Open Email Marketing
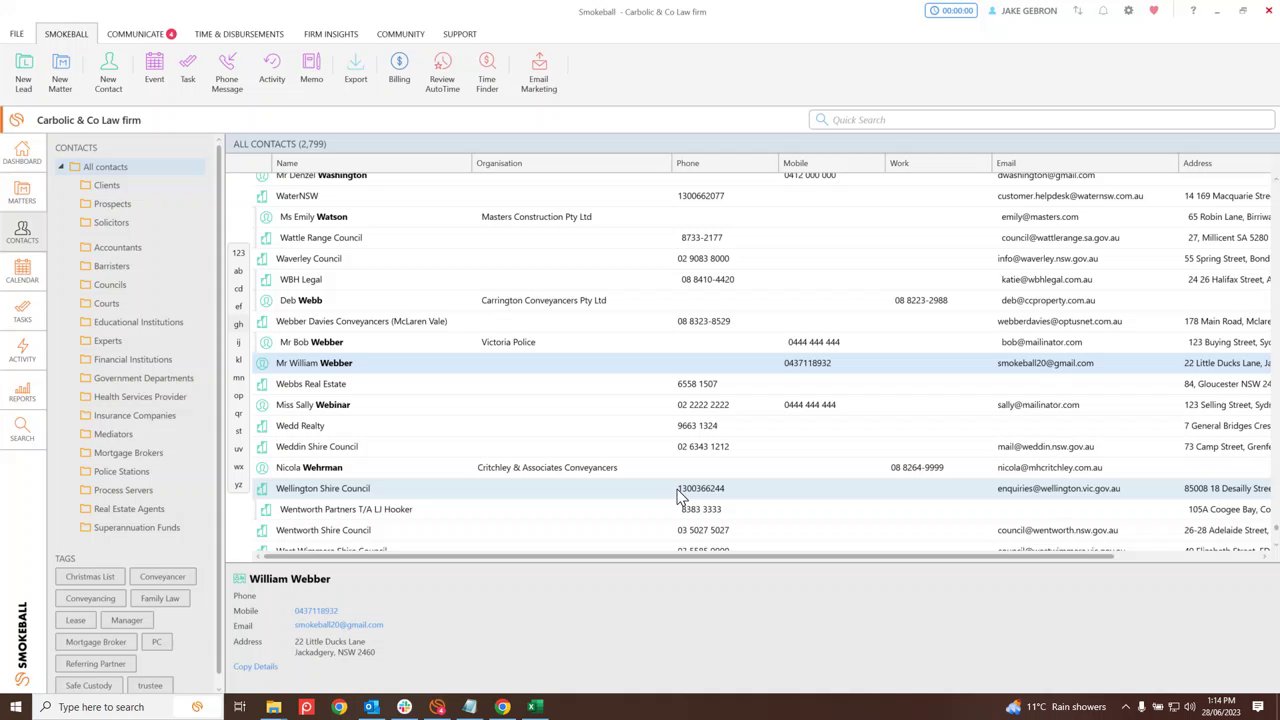Image resolution: width=1280 pixels, height=720 pixels. point(538,72)
